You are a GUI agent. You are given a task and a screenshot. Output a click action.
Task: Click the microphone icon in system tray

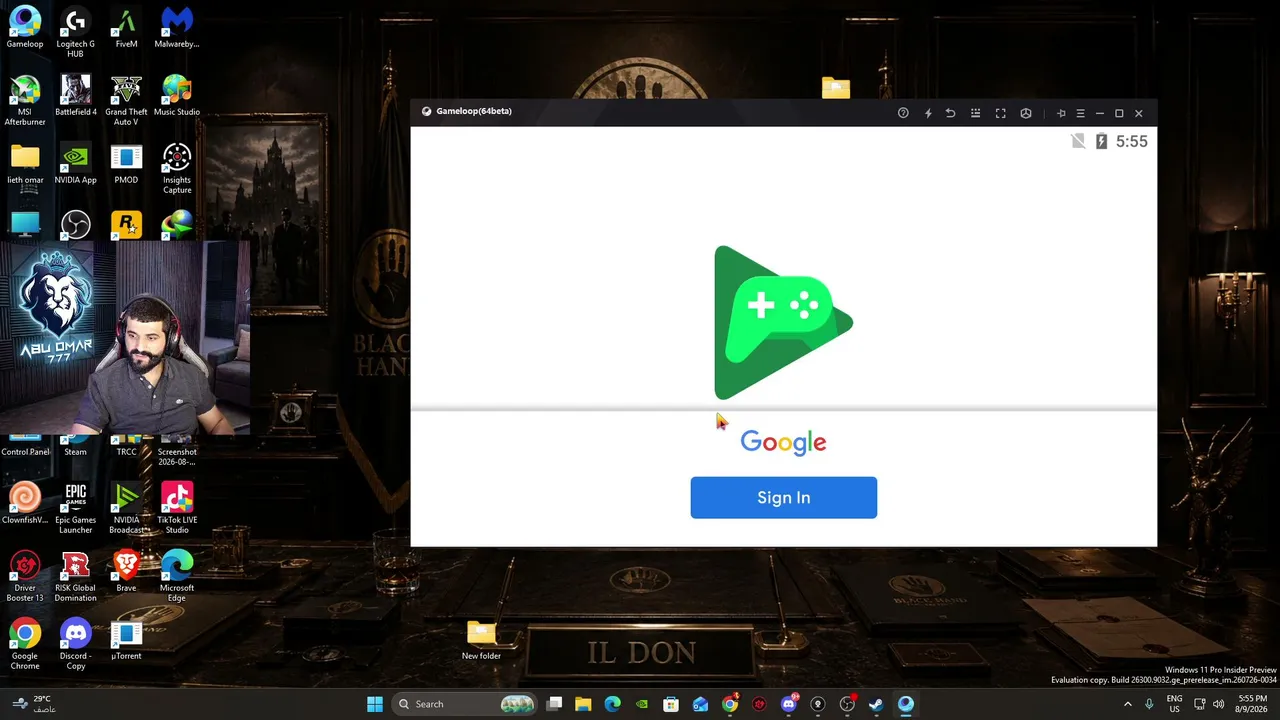coord(1149,704)
